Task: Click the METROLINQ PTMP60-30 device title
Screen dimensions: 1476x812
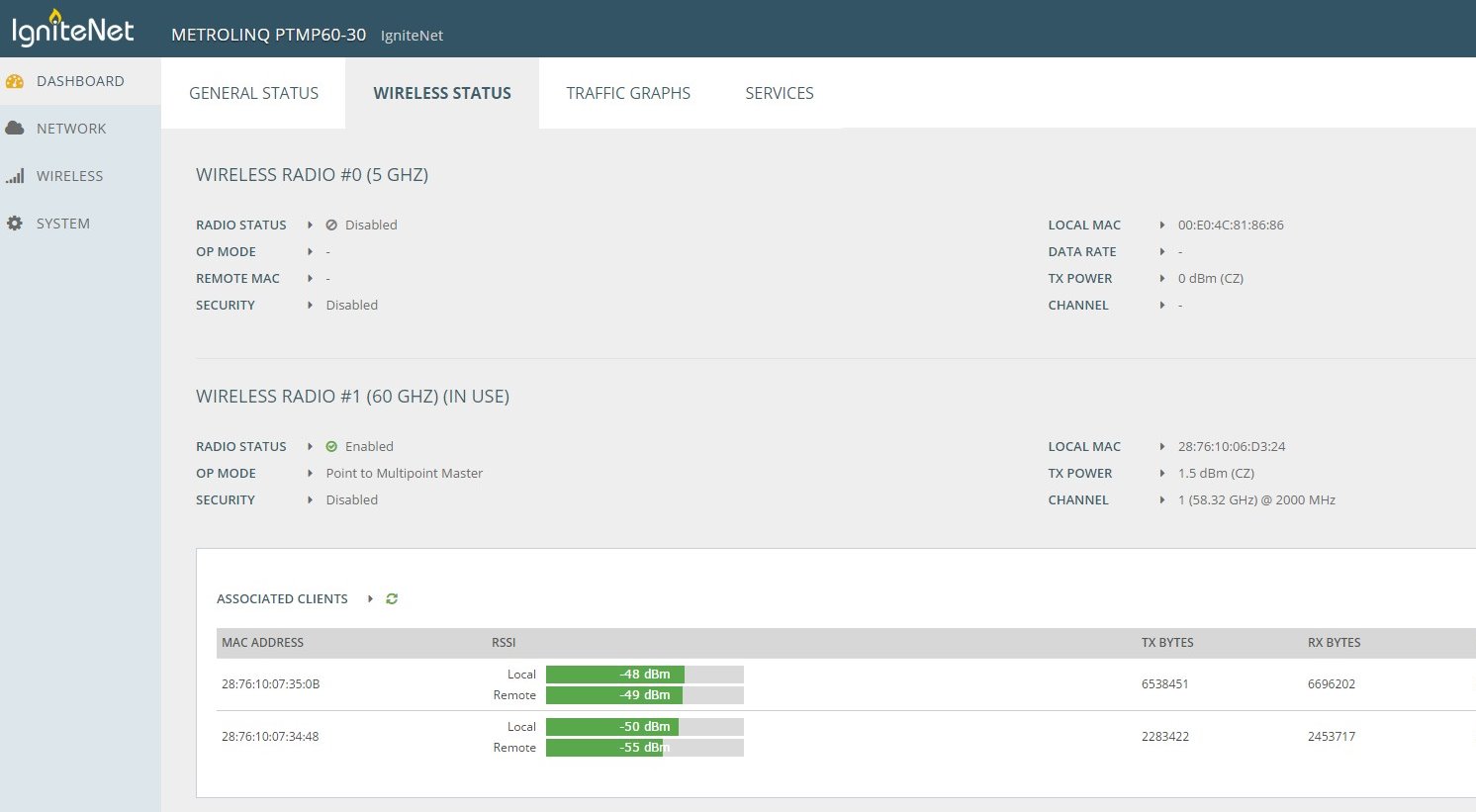Action: (268, 35)
